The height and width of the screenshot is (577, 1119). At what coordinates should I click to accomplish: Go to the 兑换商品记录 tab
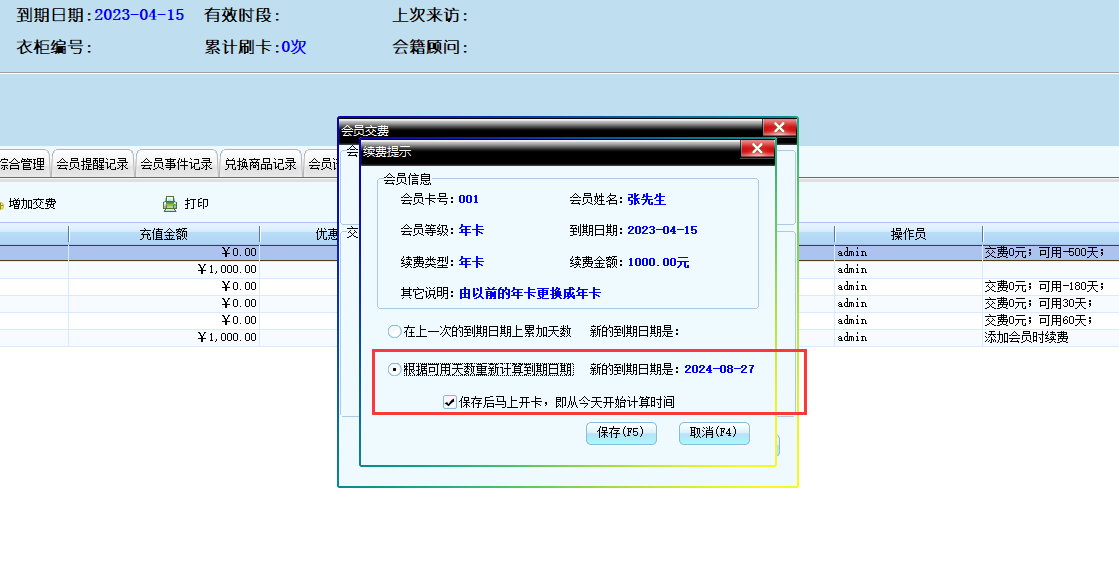coord(260,164)
